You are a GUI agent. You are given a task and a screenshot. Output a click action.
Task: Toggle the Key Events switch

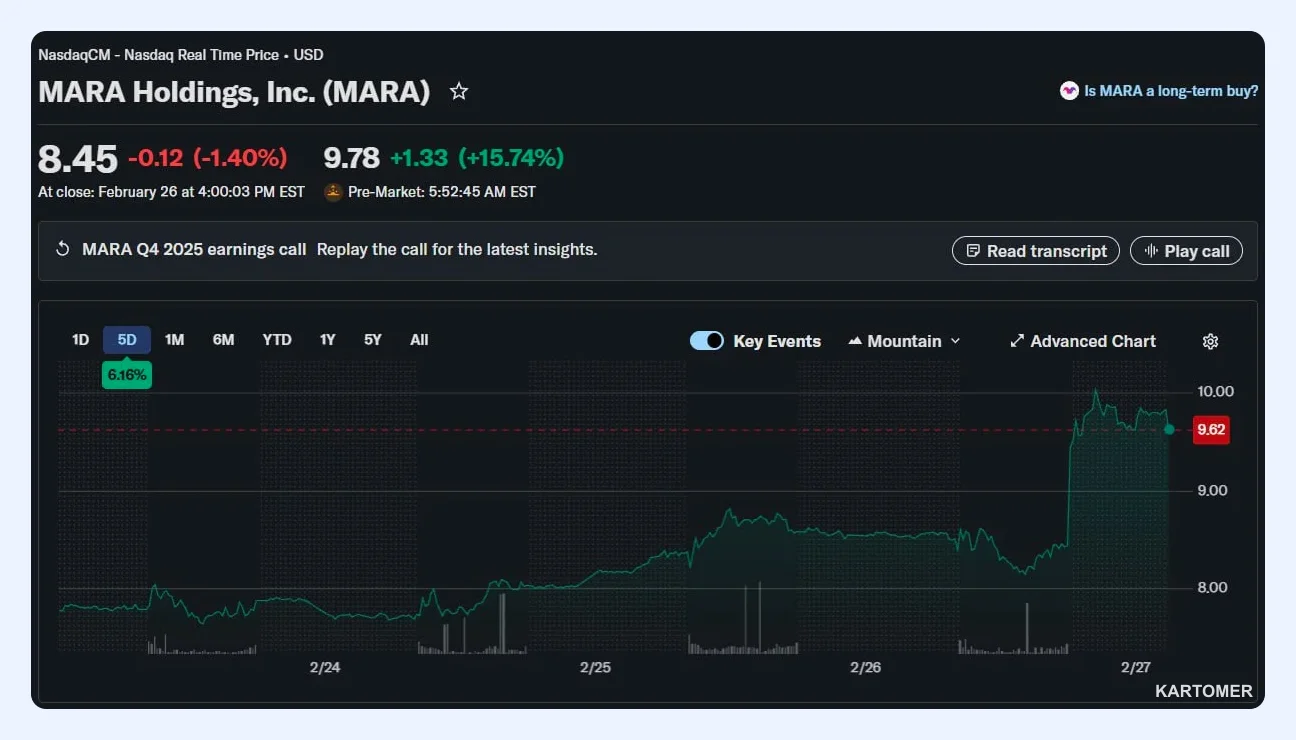point(707,341)
